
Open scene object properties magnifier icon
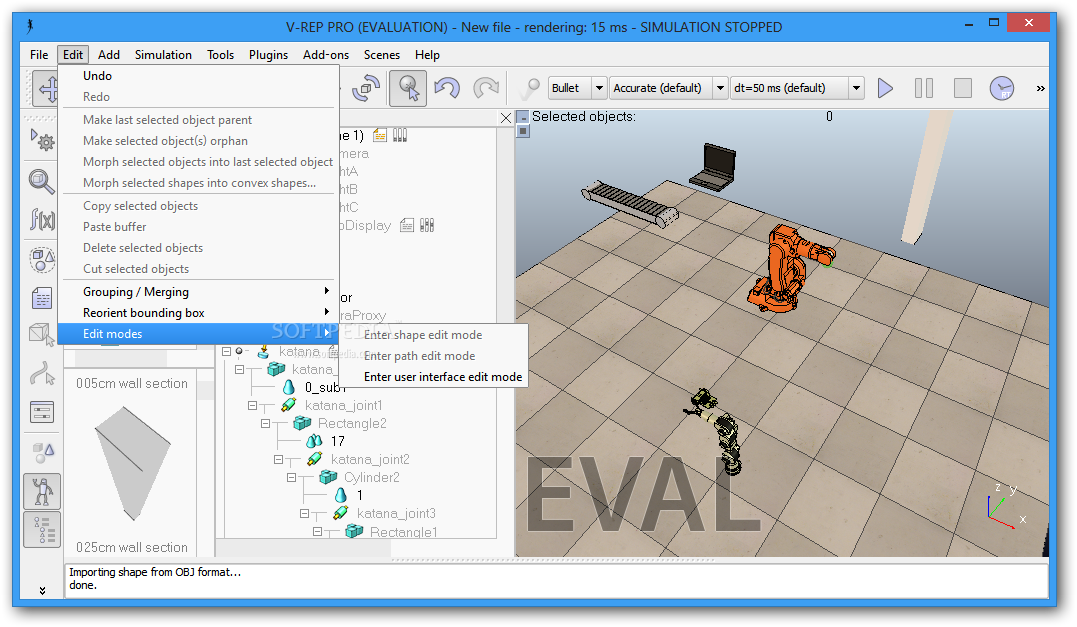pos(42,182)
